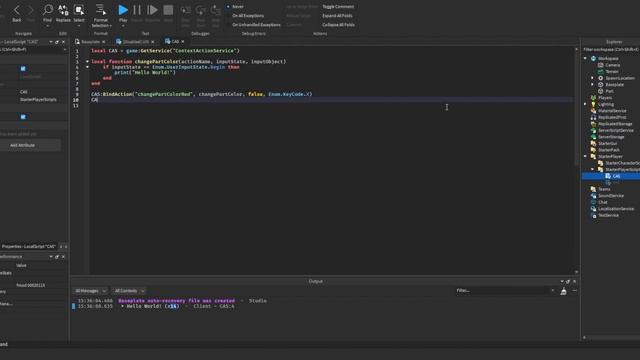
Task: Click the MaterialService icon
Action: 593,111
